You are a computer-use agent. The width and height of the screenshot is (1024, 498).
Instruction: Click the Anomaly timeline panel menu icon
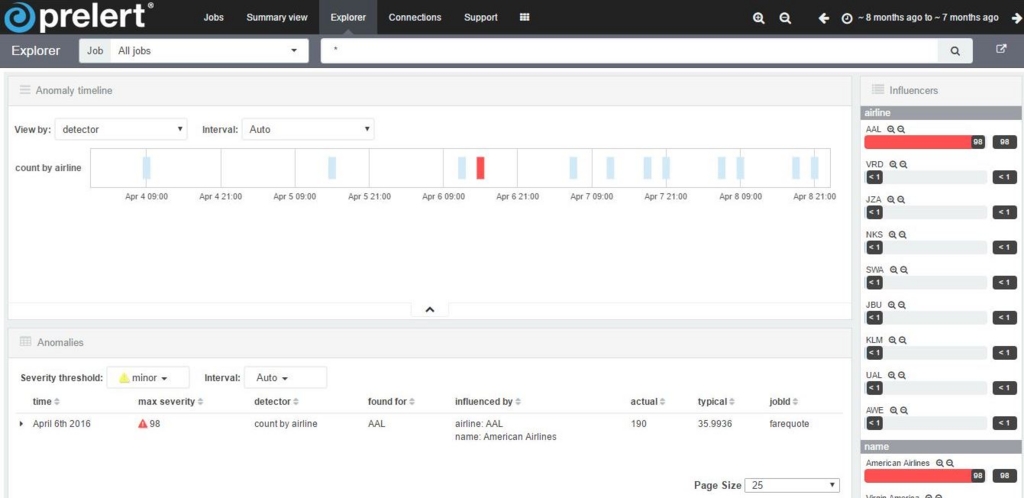point(25,90)
